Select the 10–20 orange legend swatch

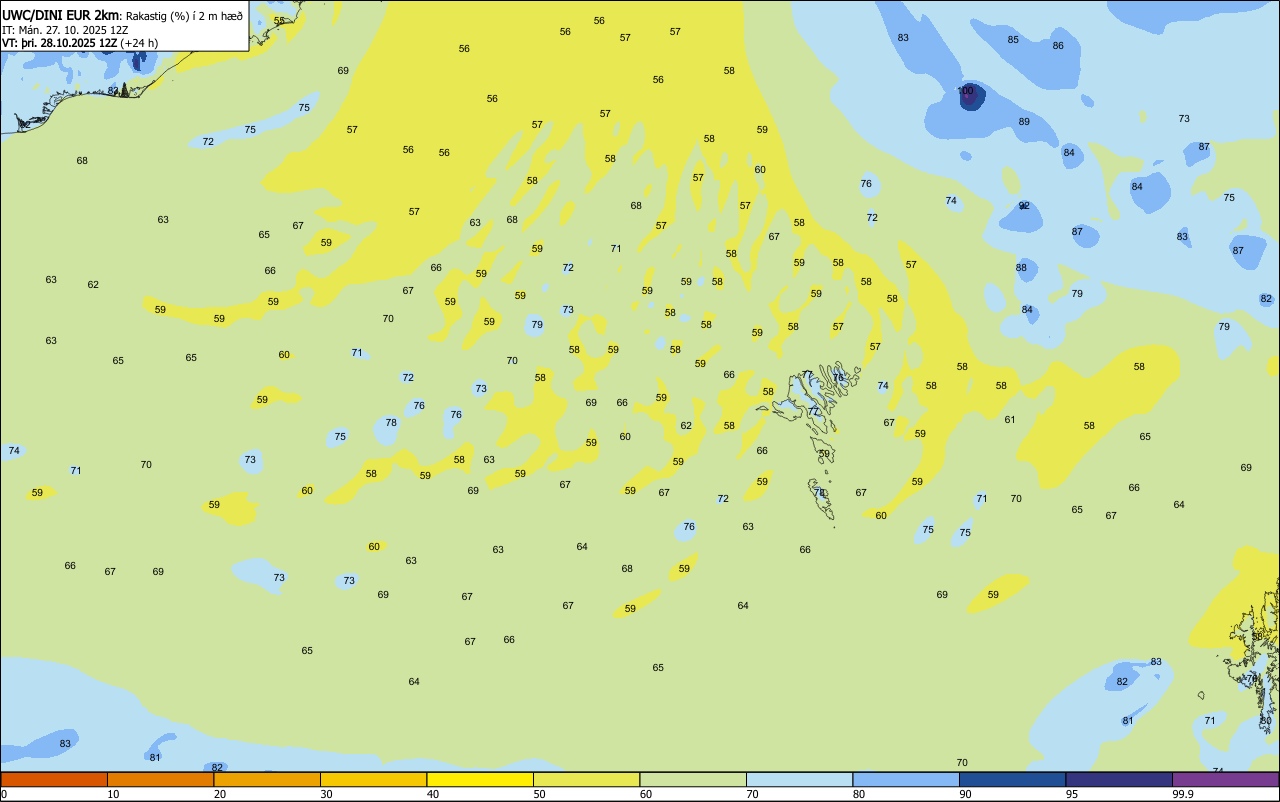[x=160, y=779]
